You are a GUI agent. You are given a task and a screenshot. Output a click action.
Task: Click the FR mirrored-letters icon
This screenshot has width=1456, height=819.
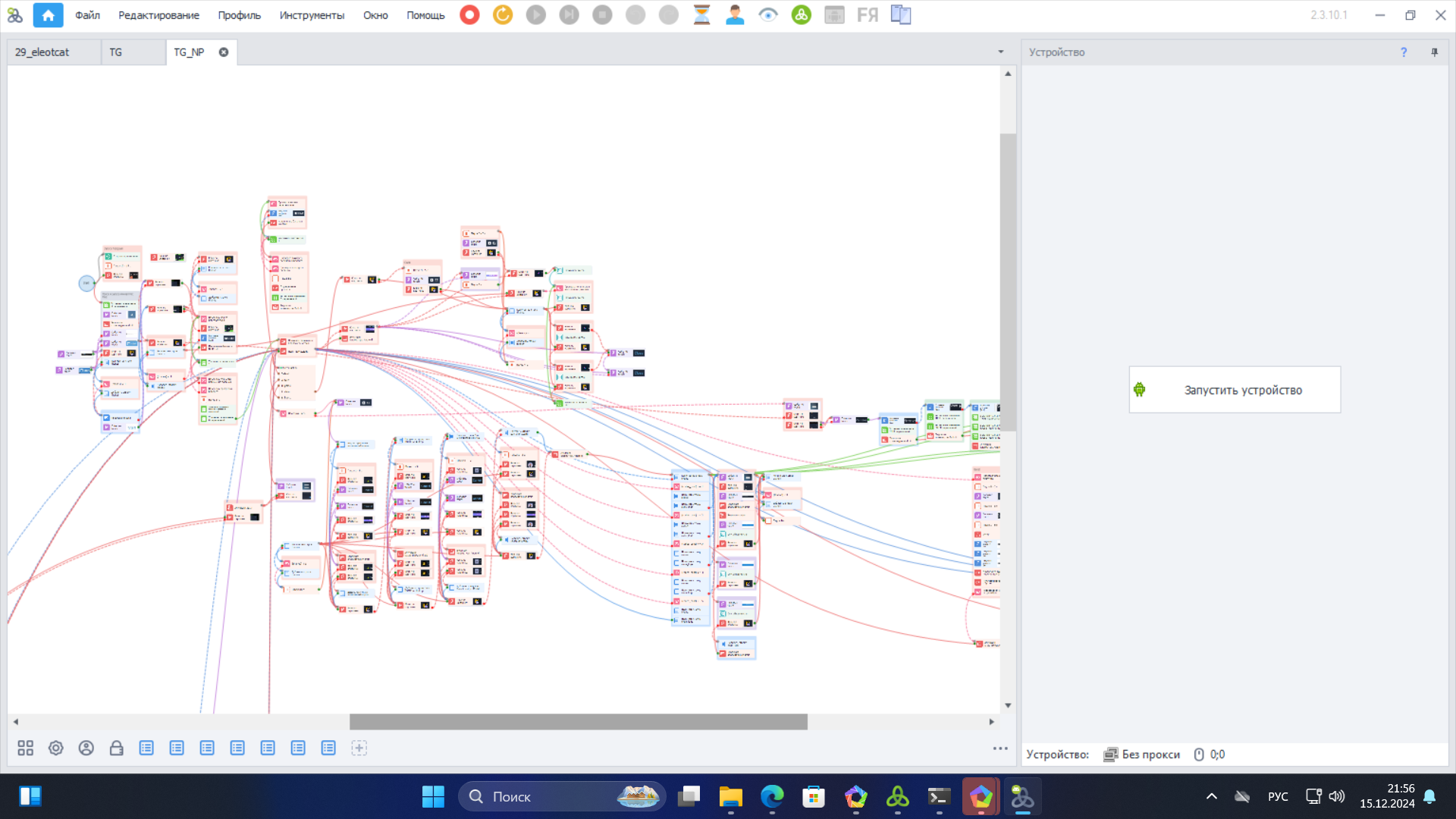pos(868,15)
